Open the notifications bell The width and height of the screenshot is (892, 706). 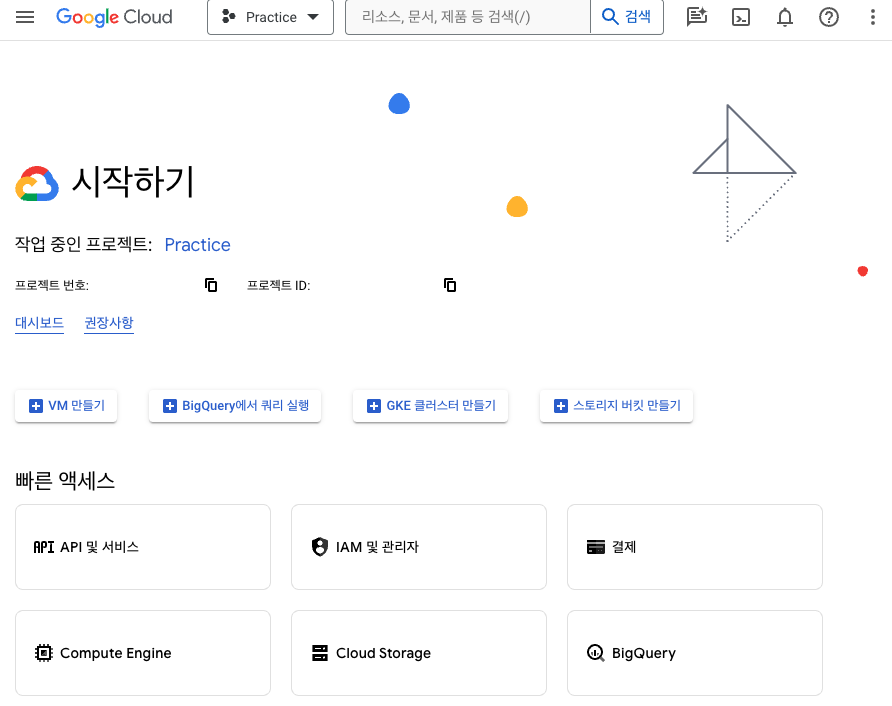[x=785, y=17]
